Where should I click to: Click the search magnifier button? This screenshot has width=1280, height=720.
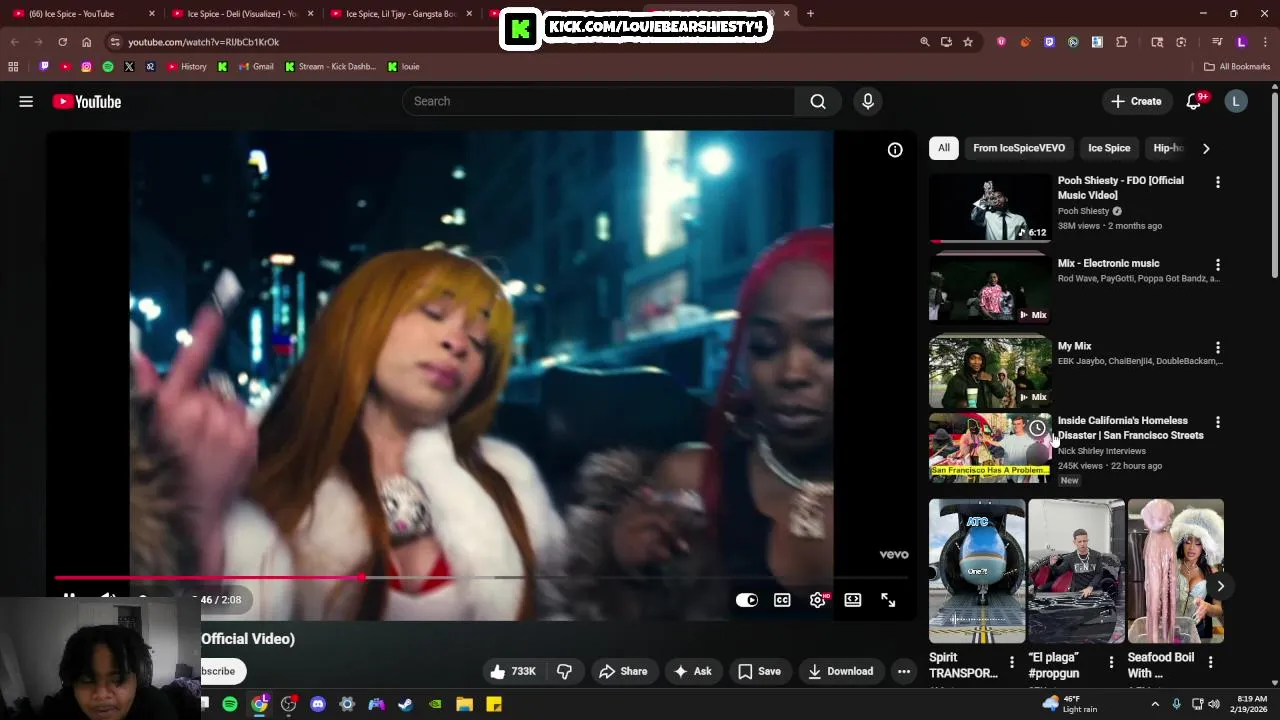(818, 101)
